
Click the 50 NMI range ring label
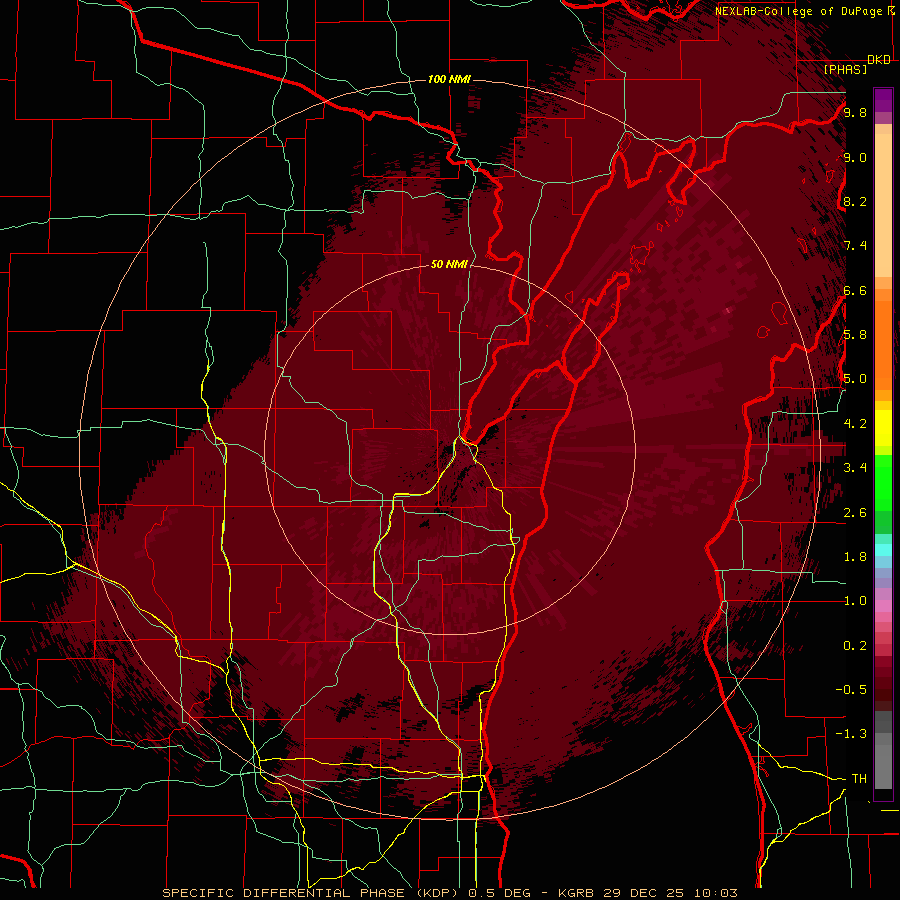tap(449, 264)
